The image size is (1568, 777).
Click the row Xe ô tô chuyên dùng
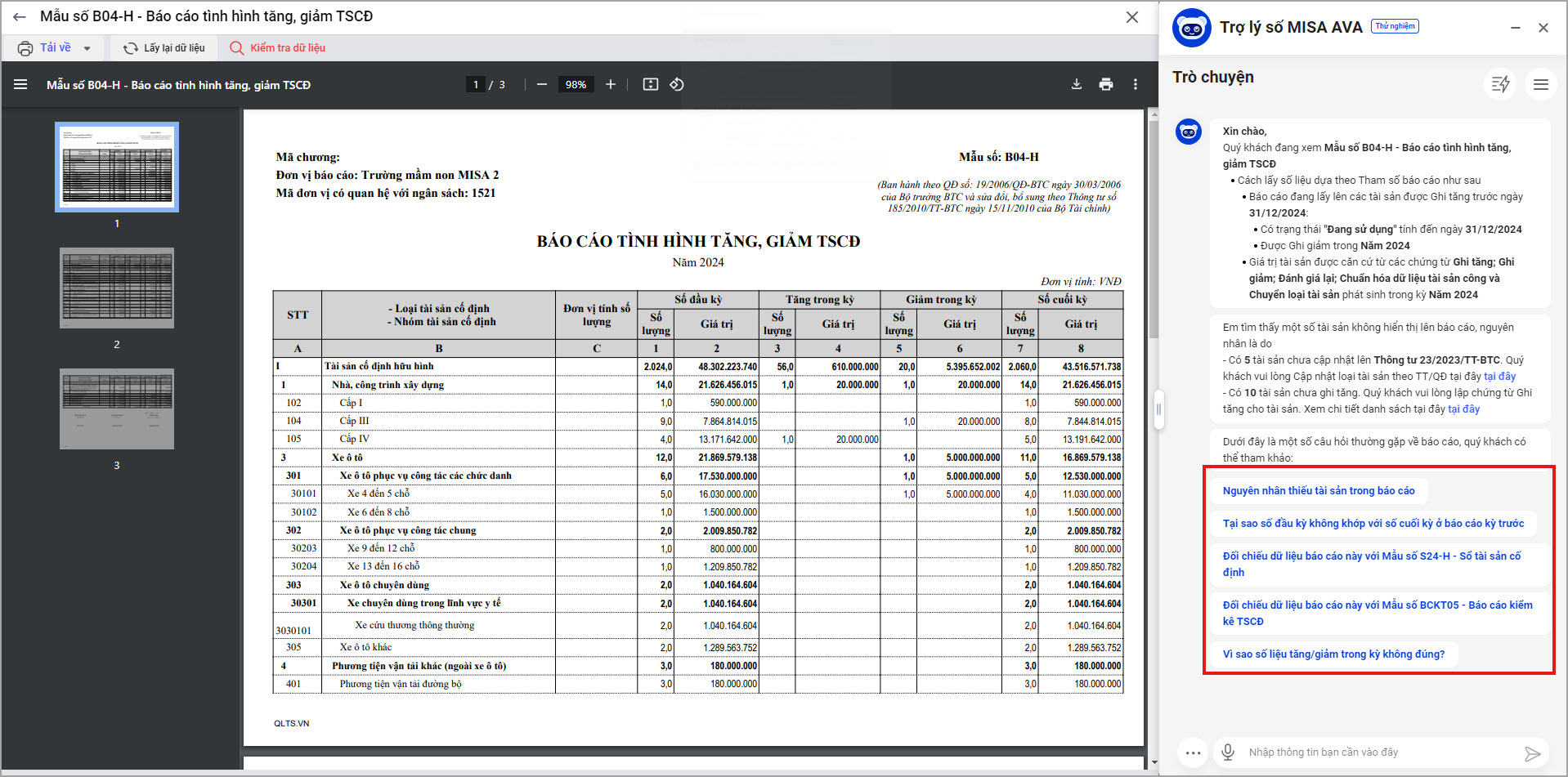(698, 585)
